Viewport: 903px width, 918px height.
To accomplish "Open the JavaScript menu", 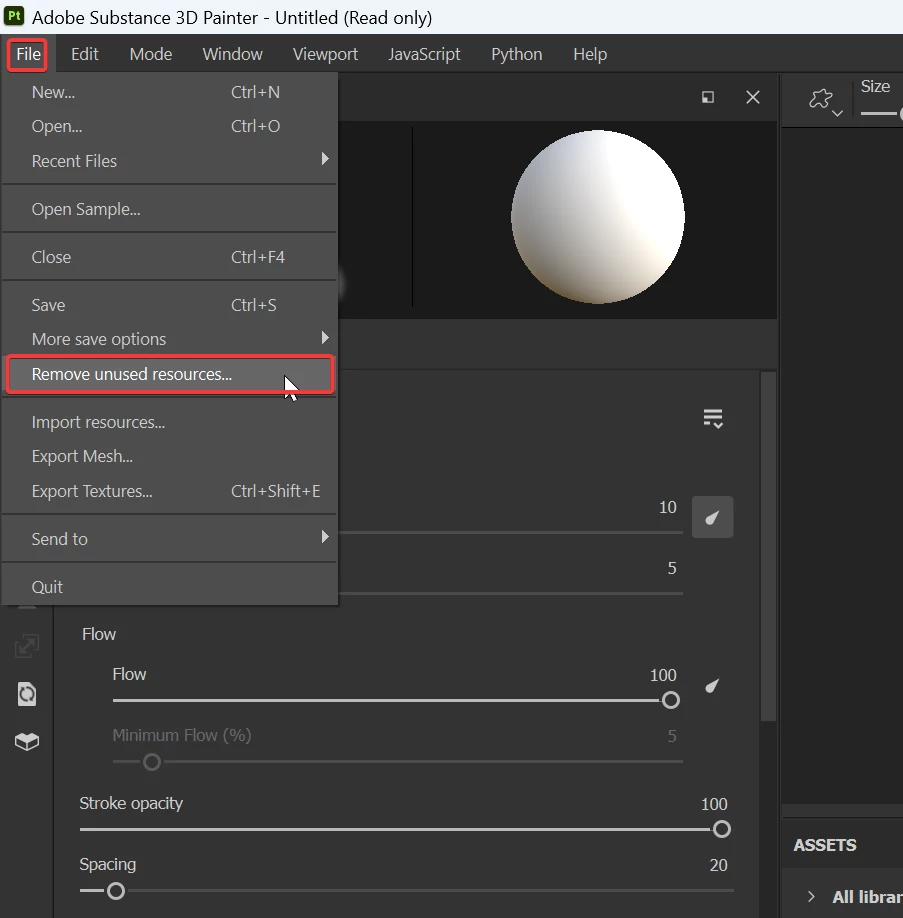I will tap(424, 54).
